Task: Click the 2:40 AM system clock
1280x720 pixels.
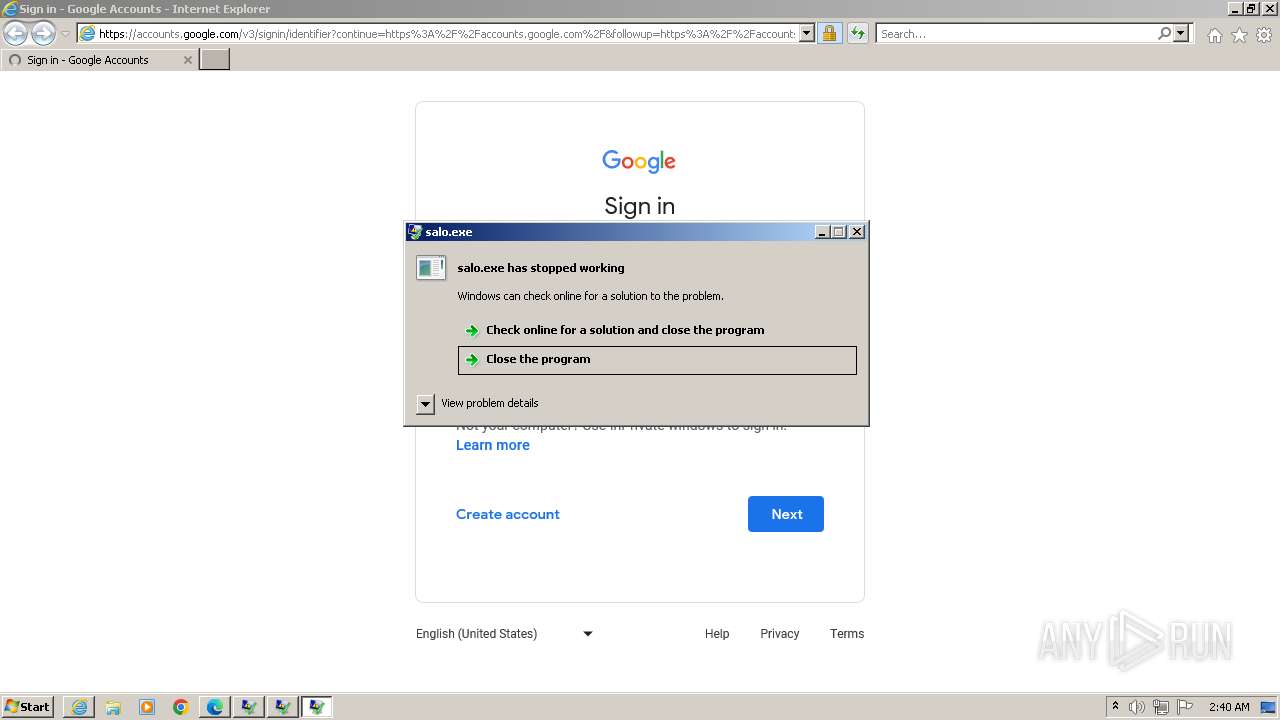Action: click(x=1229, y=707)
